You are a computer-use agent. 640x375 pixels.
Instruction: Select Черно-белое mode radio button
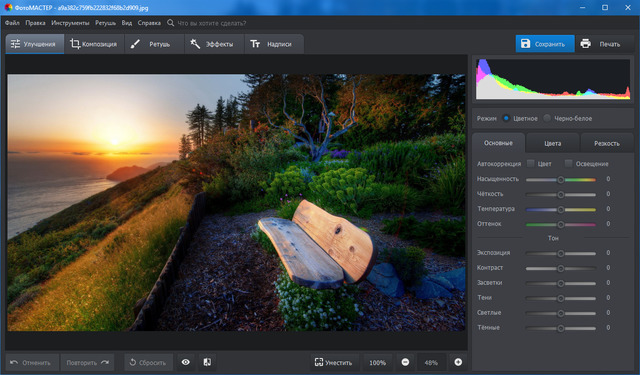click(547, 118)
